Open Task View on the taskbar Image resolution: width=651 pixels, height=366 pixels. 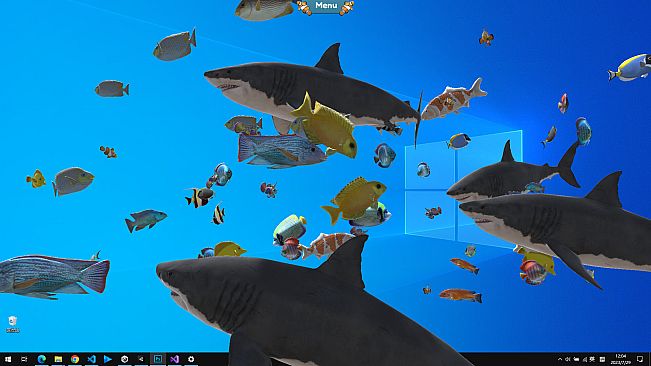coord(24,359)
